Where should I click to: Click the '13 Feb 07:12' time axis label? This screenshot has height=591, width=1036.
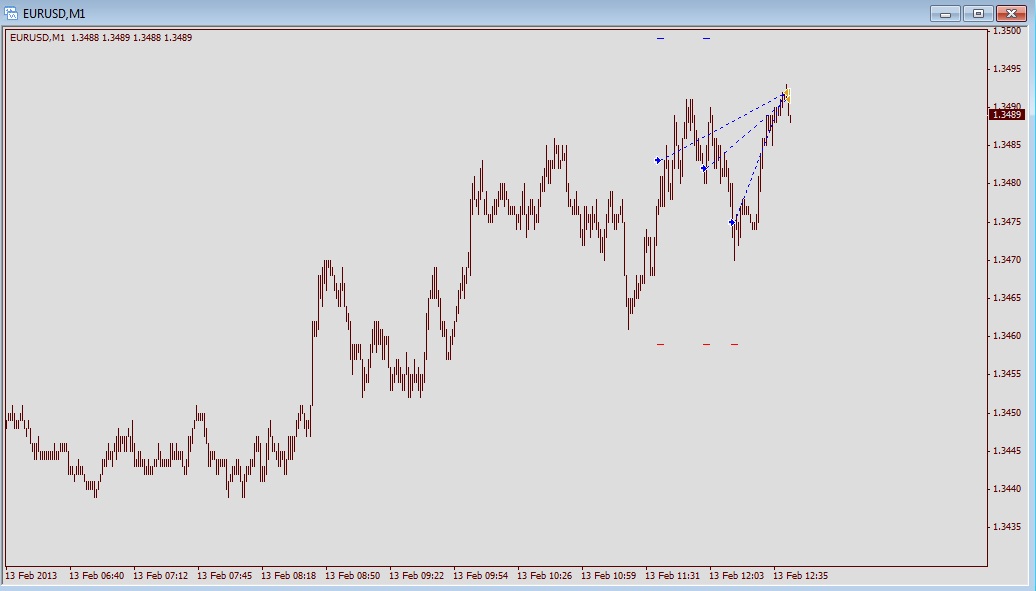[160, 576]
